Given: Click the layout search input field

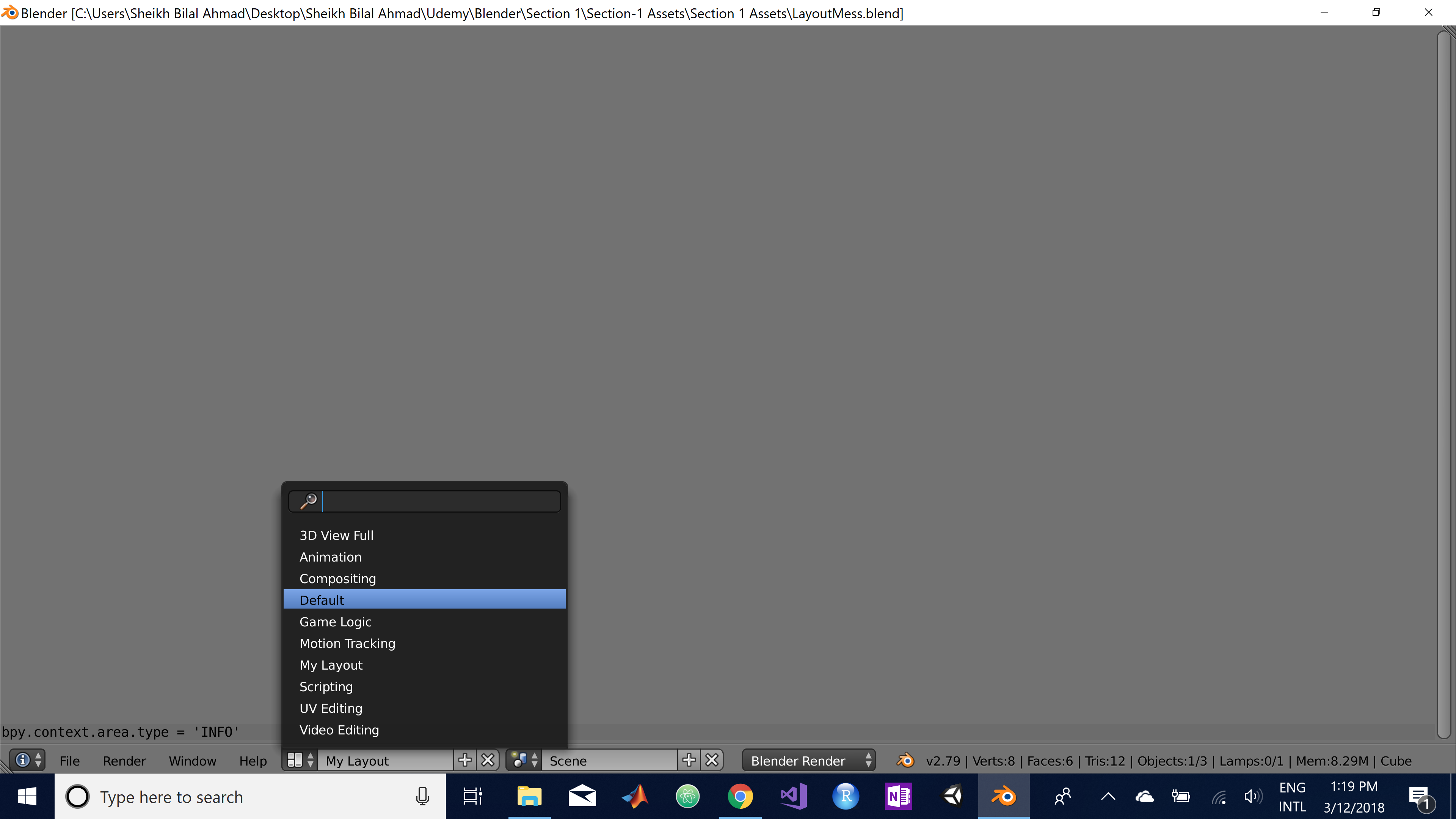Looking at the screenshot, I should coord(441,501).
